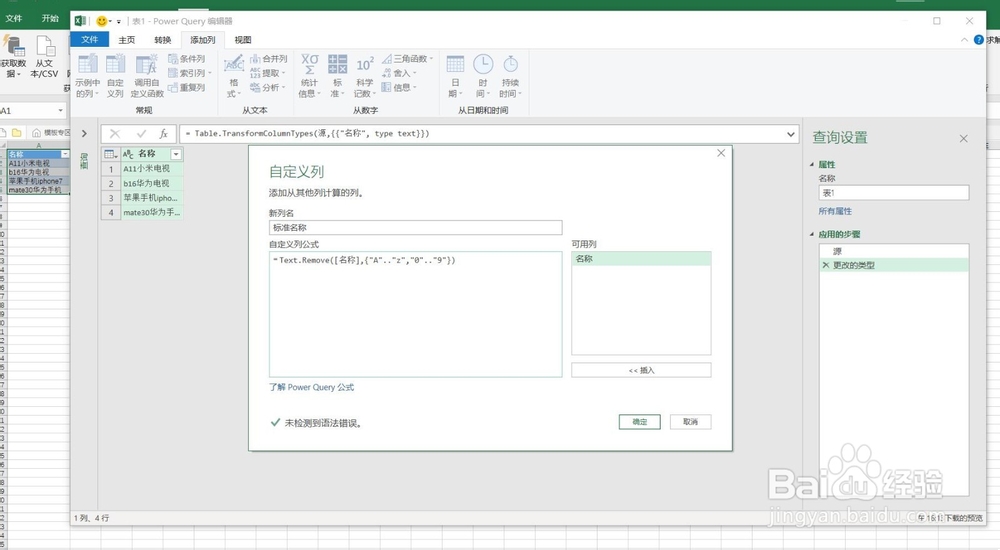
Task: Click the fx function icon
Action: click(164, 133)
